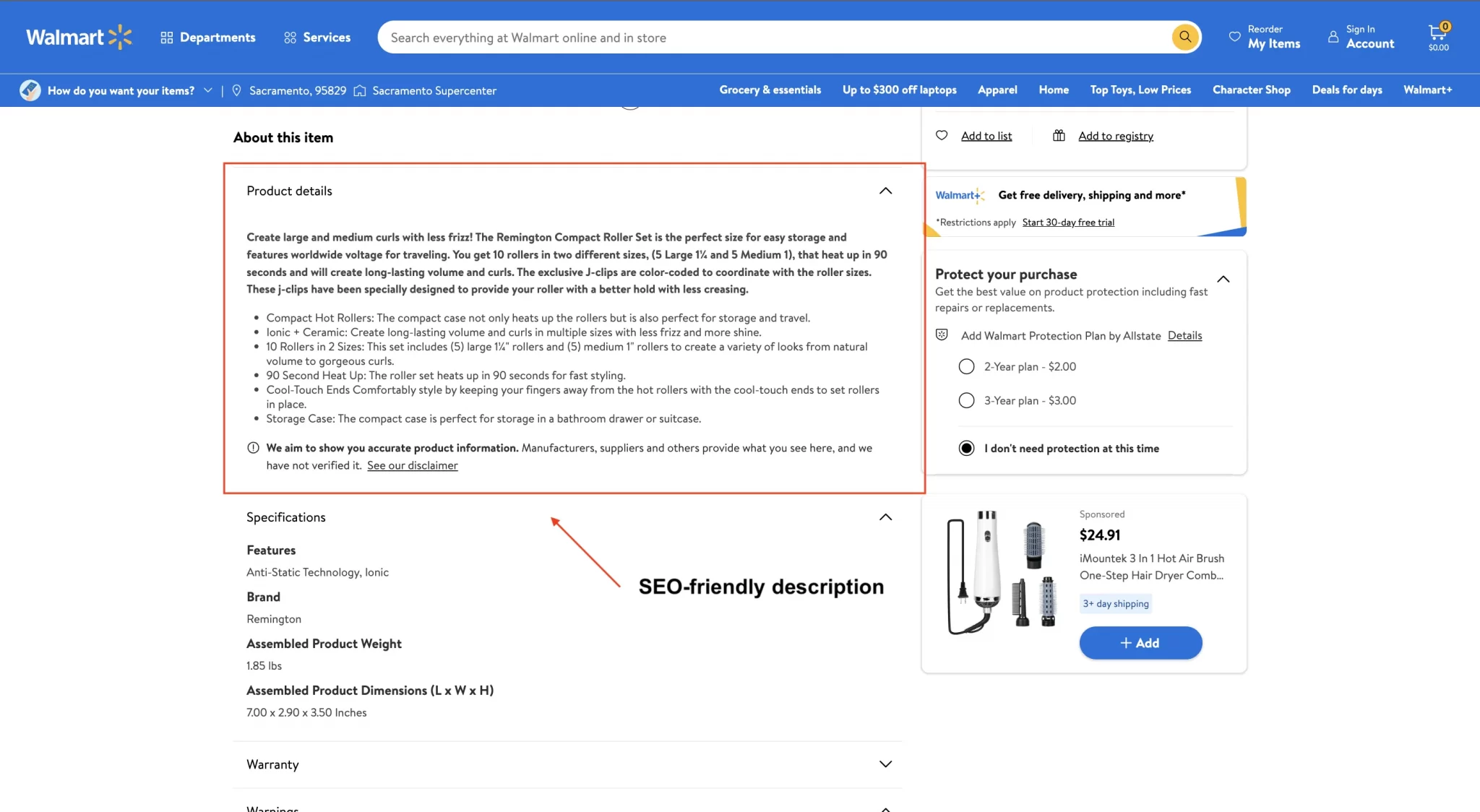Open protection plan Details link
Viewport: 1480px width, 812px height.
(1184, 335)
